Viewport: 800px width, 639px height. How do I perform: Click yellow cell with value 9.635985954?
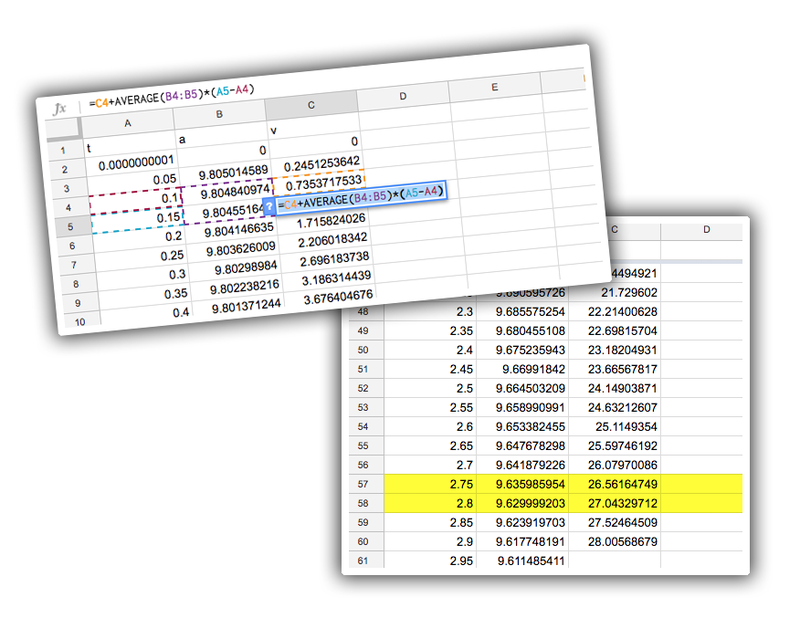[522, 484]
